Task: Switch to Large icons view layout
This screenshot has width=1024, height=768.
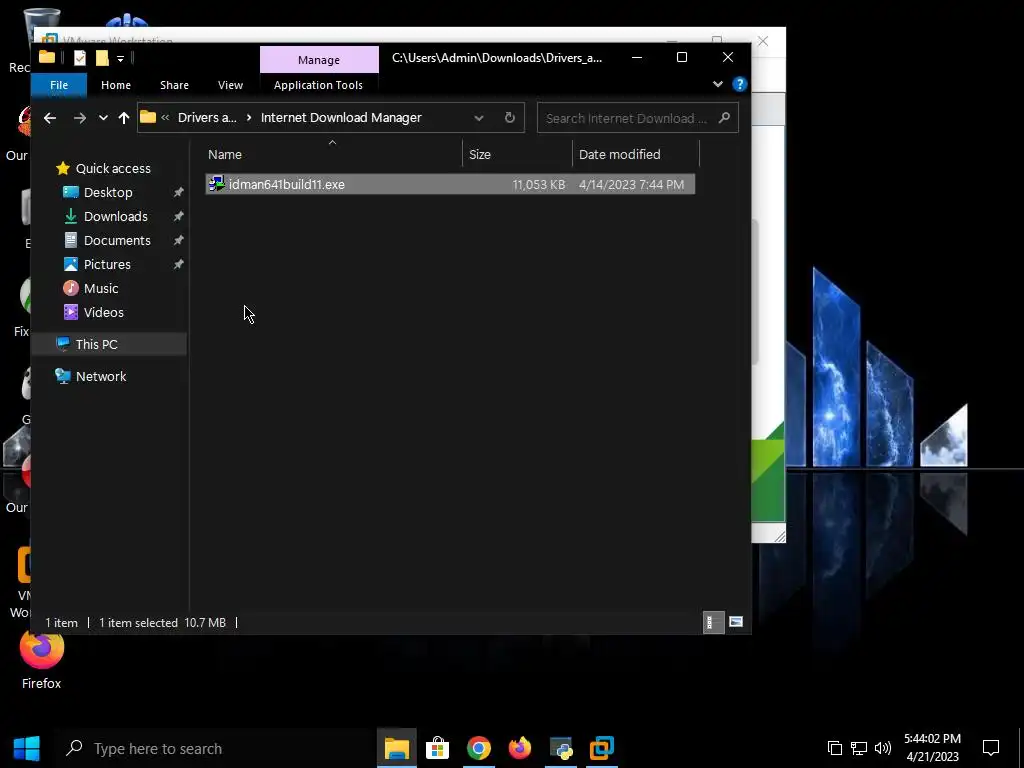Action: [x=736, y=622]
